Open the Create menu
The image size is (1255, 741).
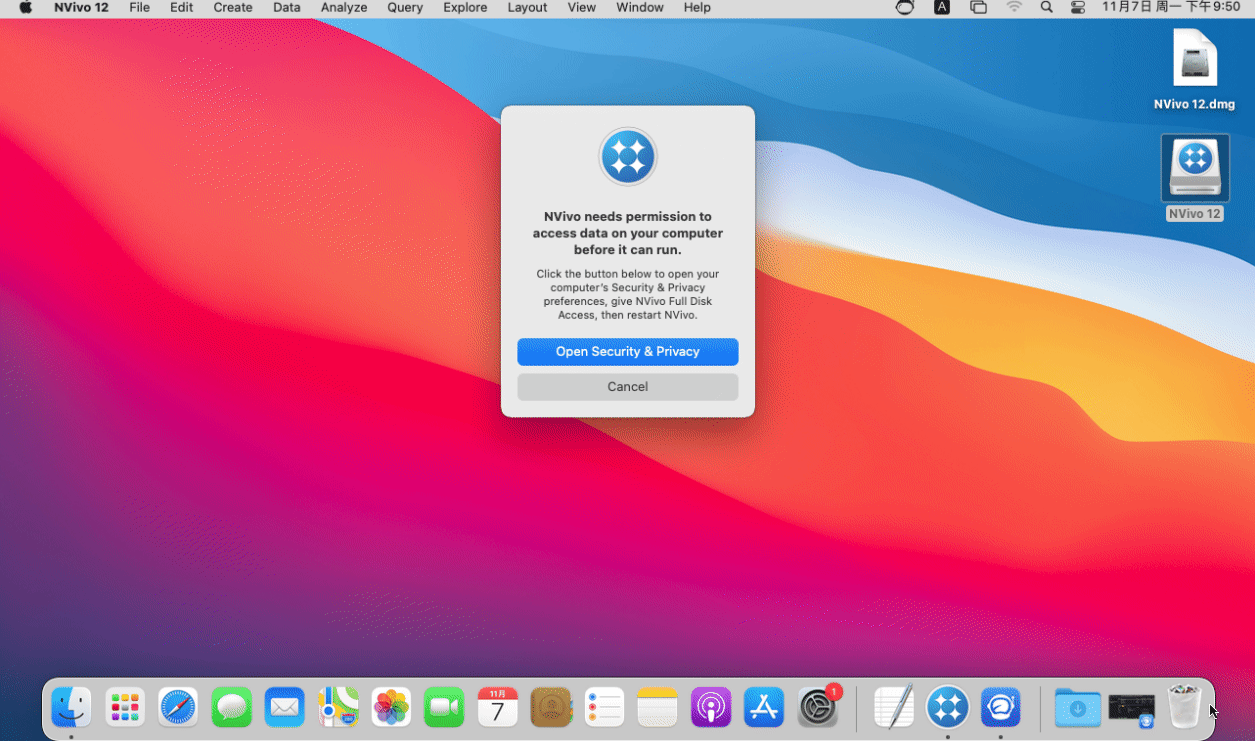[x=233, y=8]
